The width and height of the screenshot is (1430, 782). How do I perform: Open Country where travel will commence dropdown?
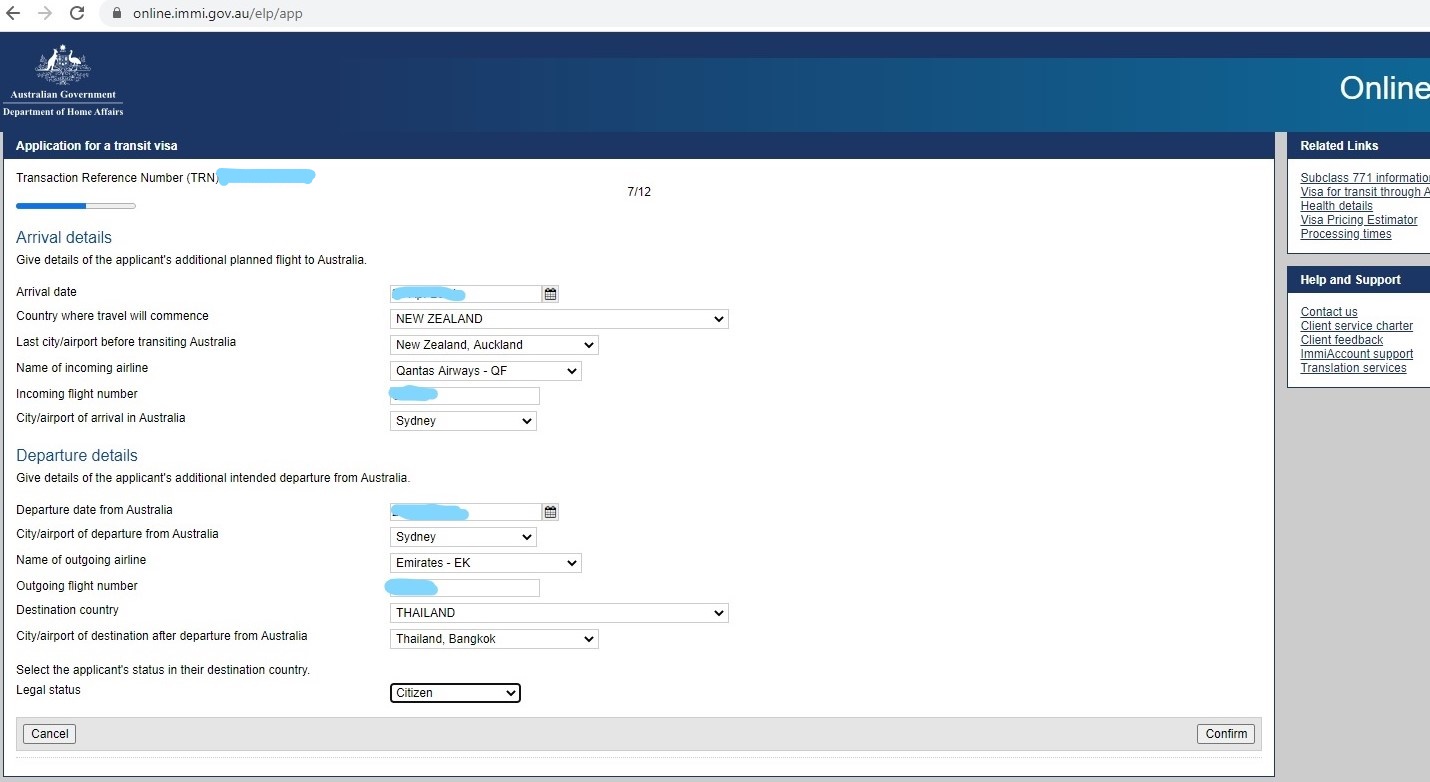click(x=559, y=319)
